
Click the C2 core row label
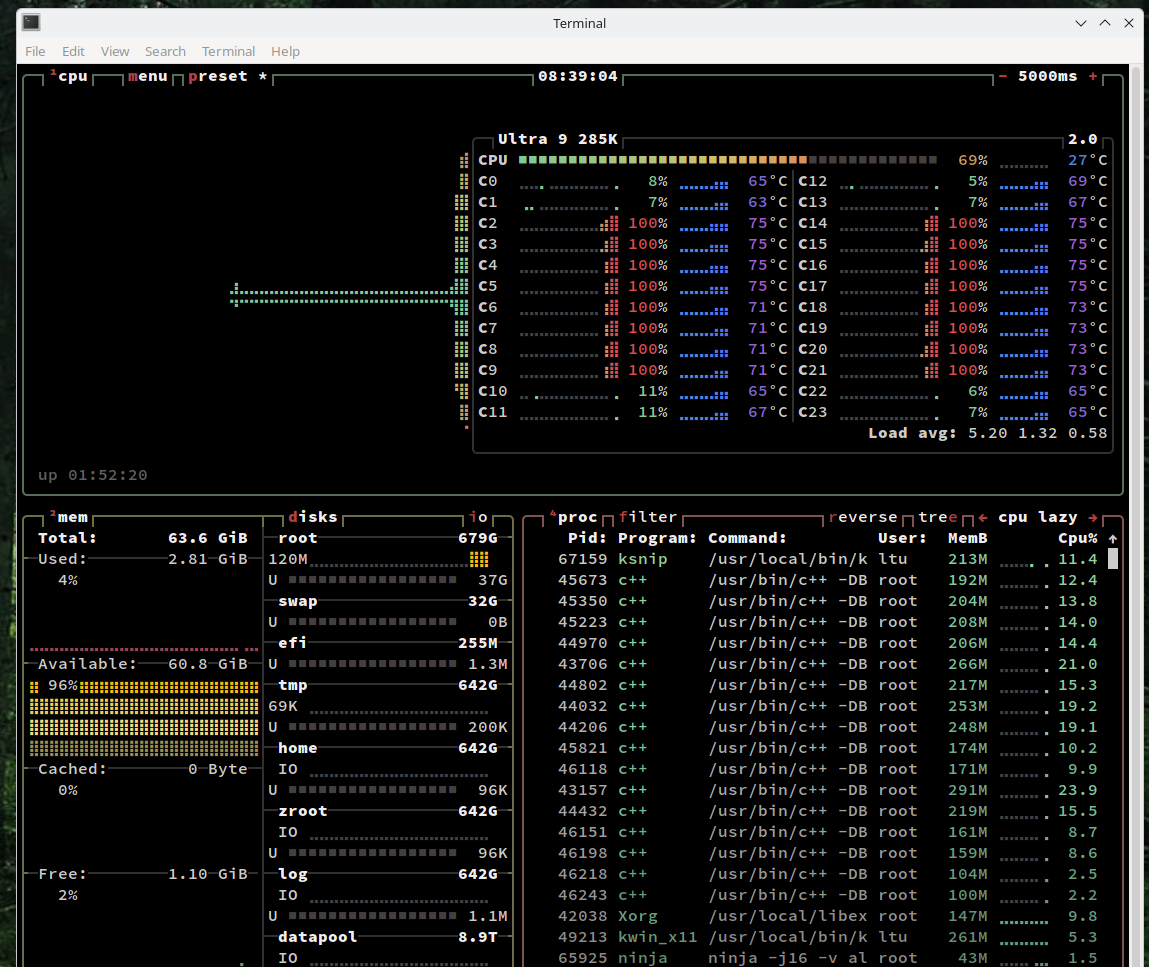(x=487, y=223)
